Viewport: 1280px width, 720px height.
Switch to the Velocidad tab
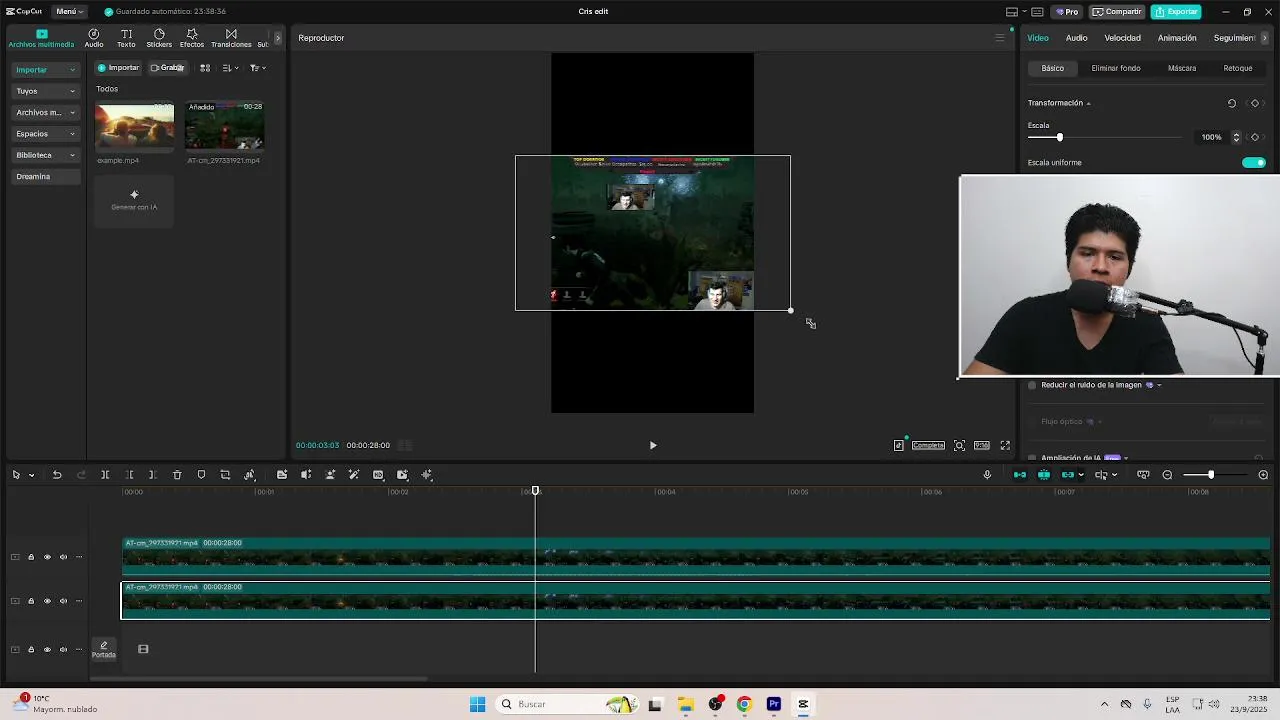pyautogui.click(x=1122, y=38)
